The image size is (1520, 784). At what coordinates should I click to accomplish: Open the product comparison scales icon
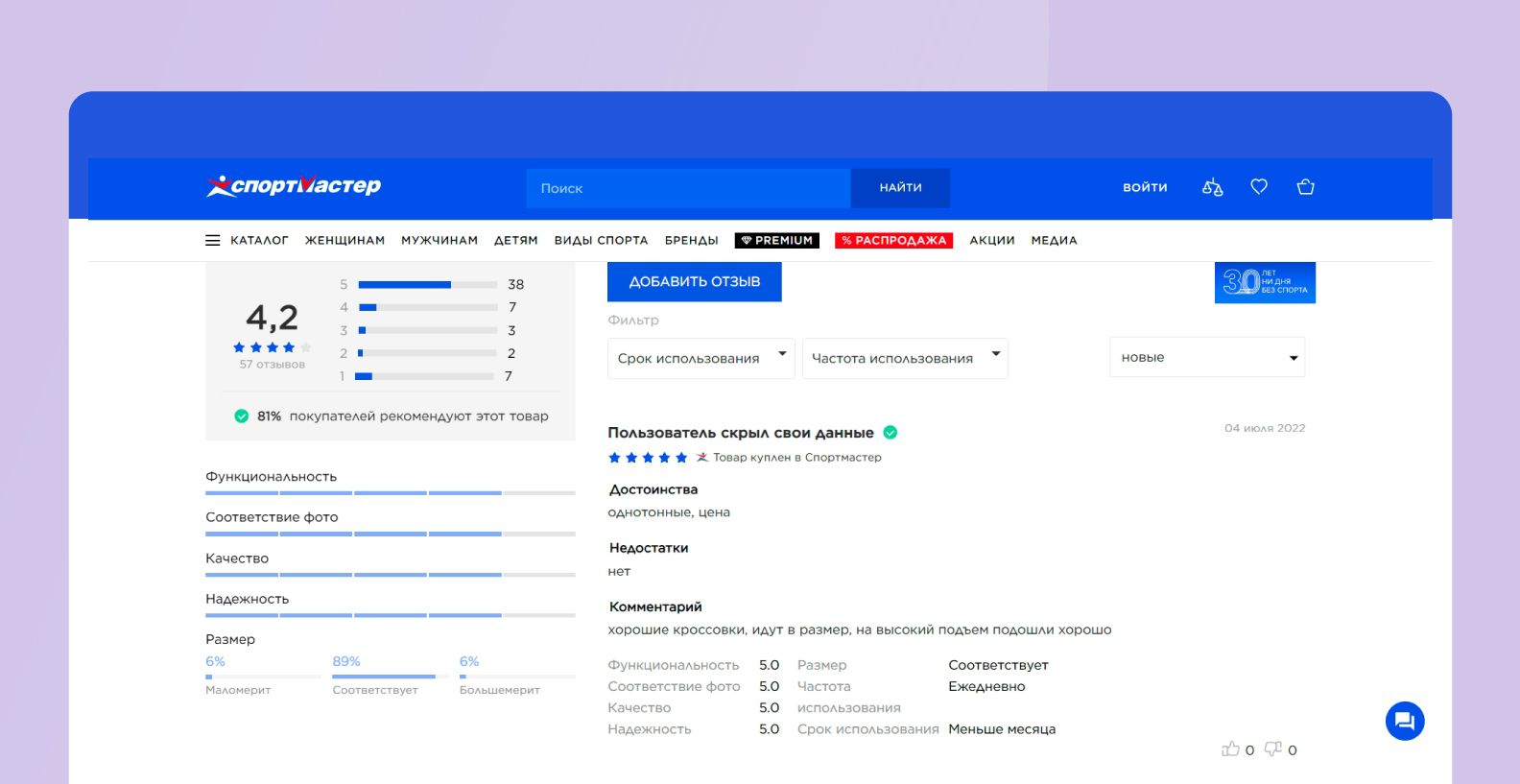tap(1212, 187)
